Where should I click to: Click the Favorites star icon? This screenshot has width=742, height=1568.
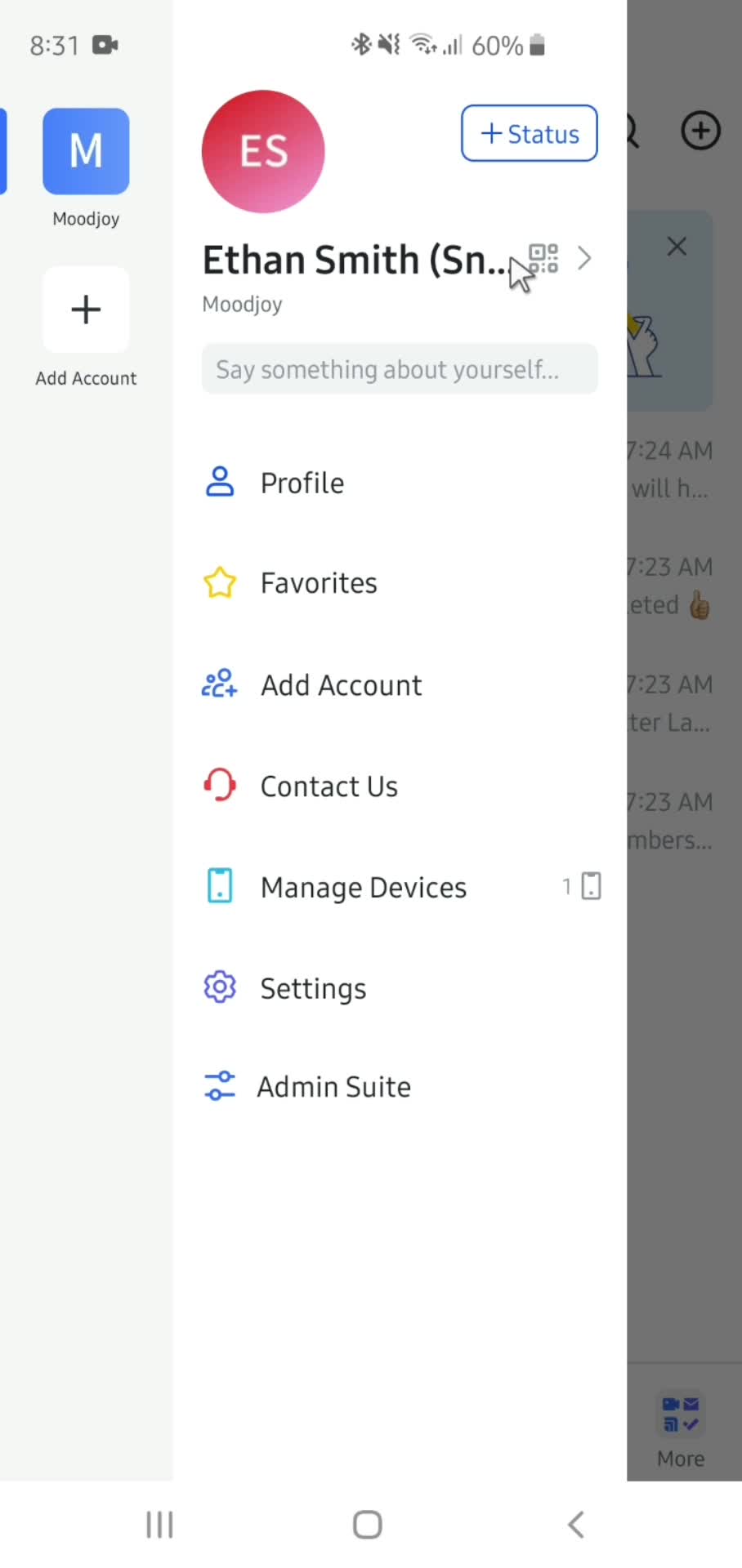click(x=219, y=583)
